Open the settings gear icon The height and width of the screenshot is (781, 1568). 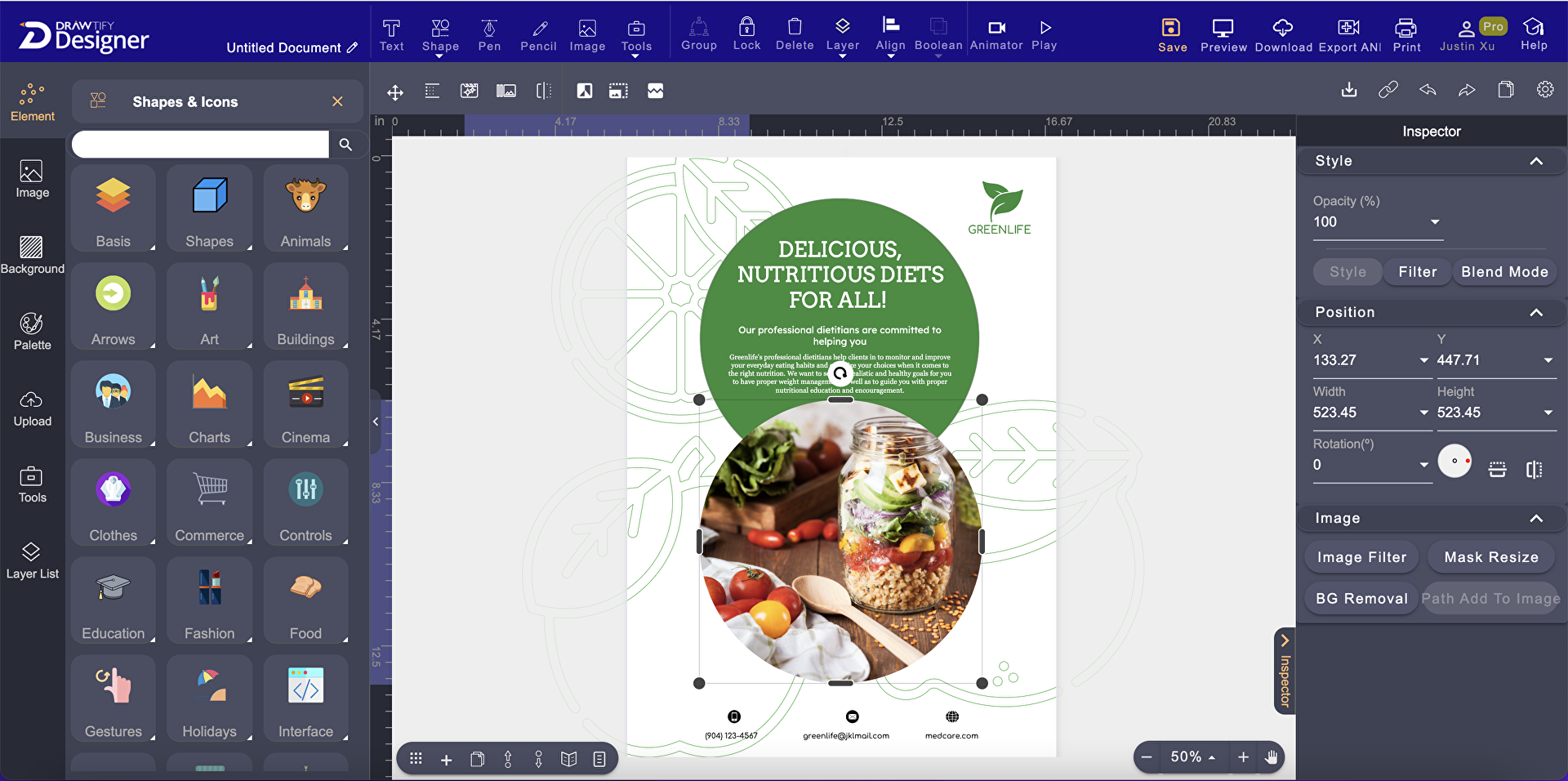1545,89
